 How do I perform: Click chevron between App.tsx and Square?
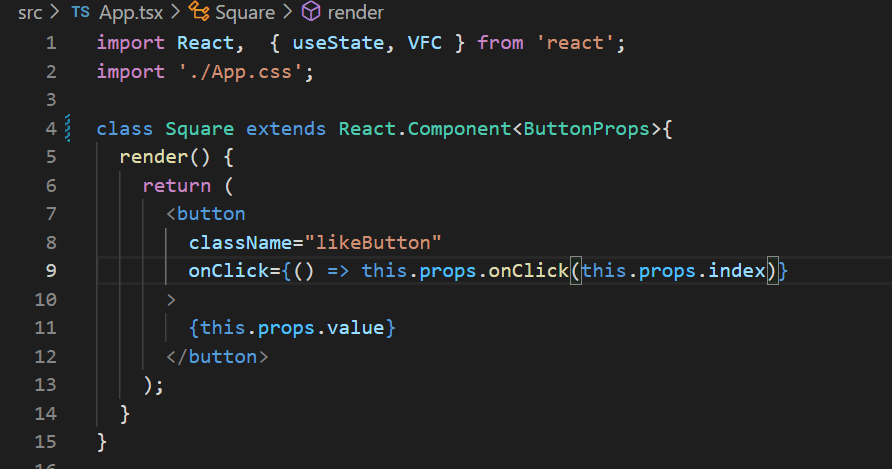pos(175,12)
